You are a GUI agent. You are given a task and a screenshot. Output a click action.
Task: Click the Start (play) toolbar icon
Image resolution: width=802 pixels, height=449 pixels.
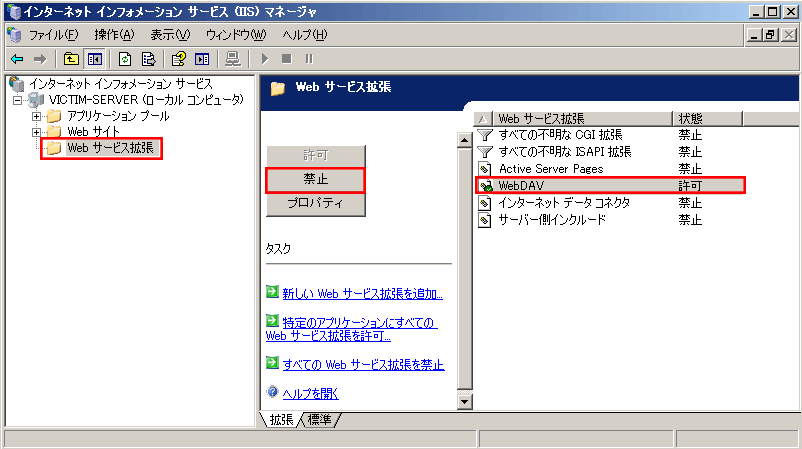[264, 59]
